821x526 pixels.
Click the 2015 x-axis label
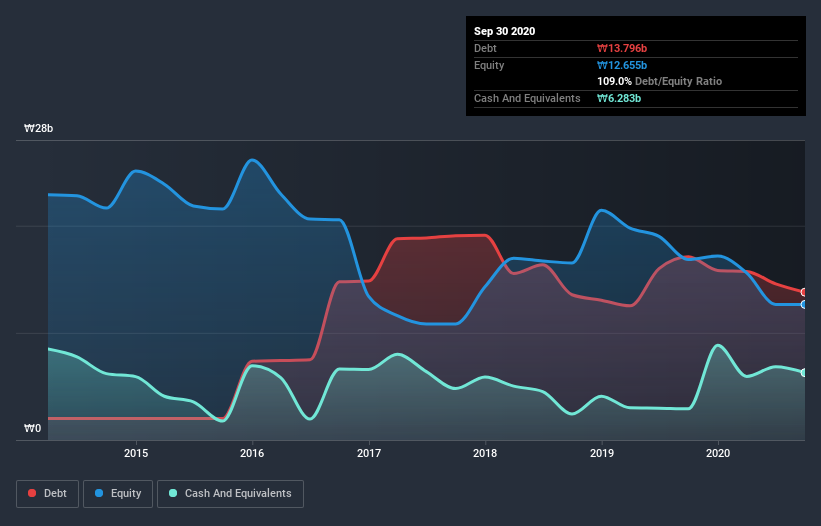tap(136, 453)
